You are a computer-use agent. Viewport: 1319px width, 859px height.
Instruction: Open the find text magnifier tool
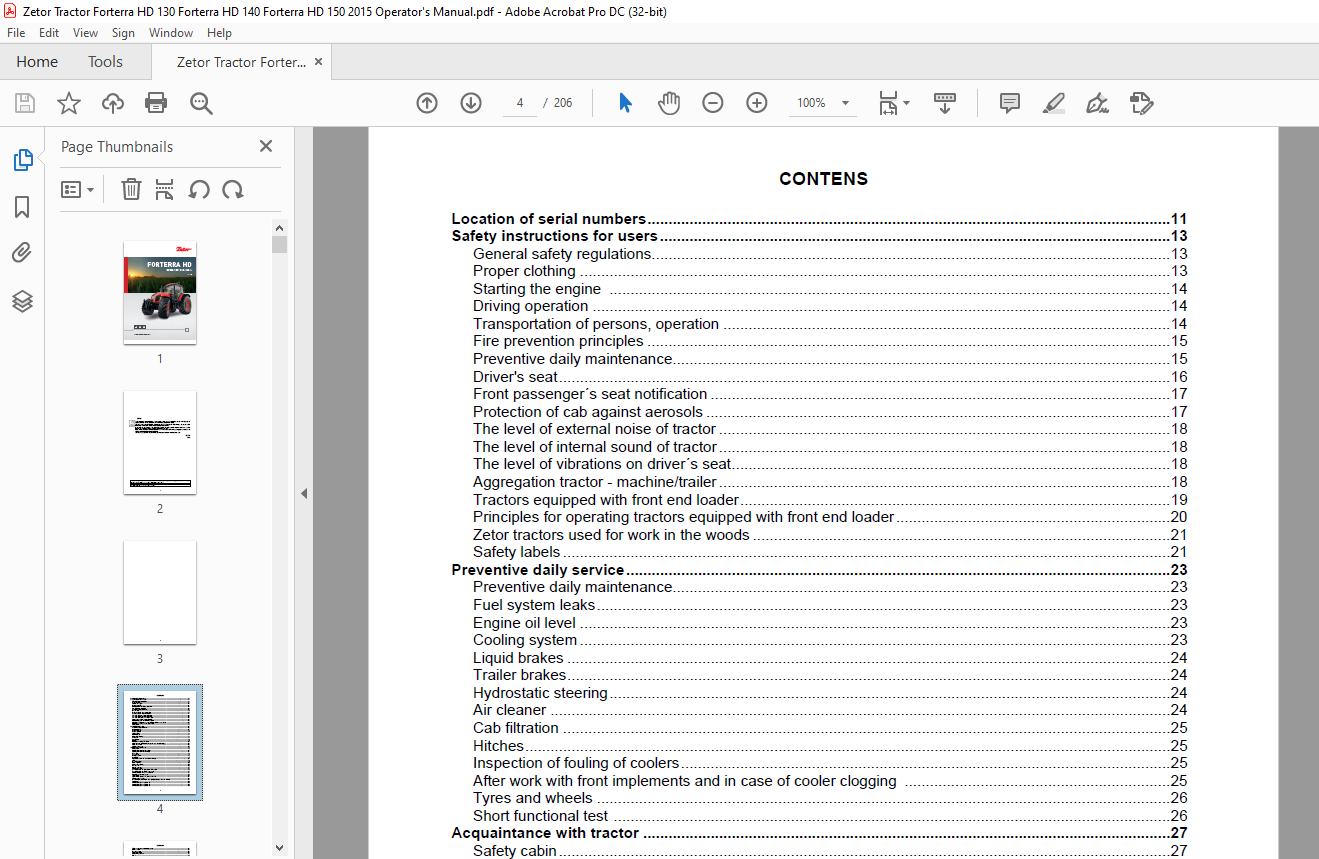[201, 103]
